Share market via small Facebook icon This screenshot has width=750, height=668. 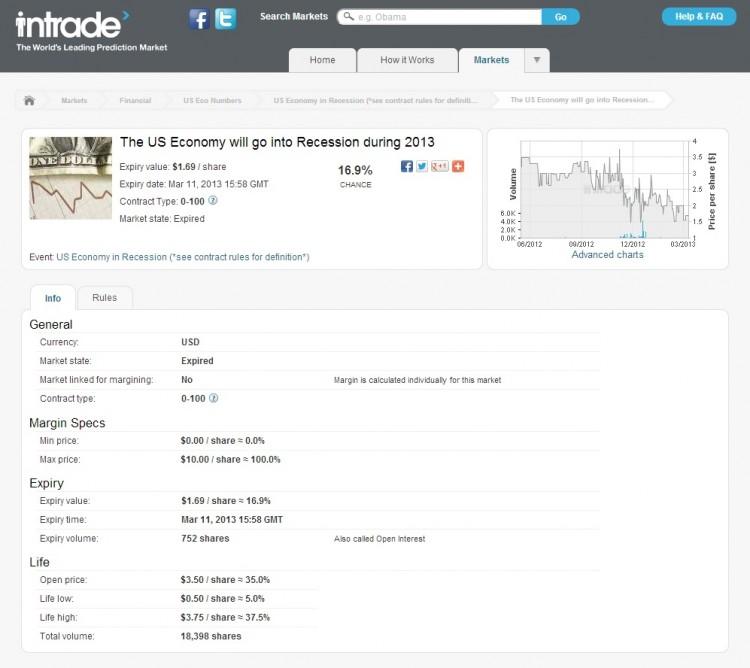[407, 166]
